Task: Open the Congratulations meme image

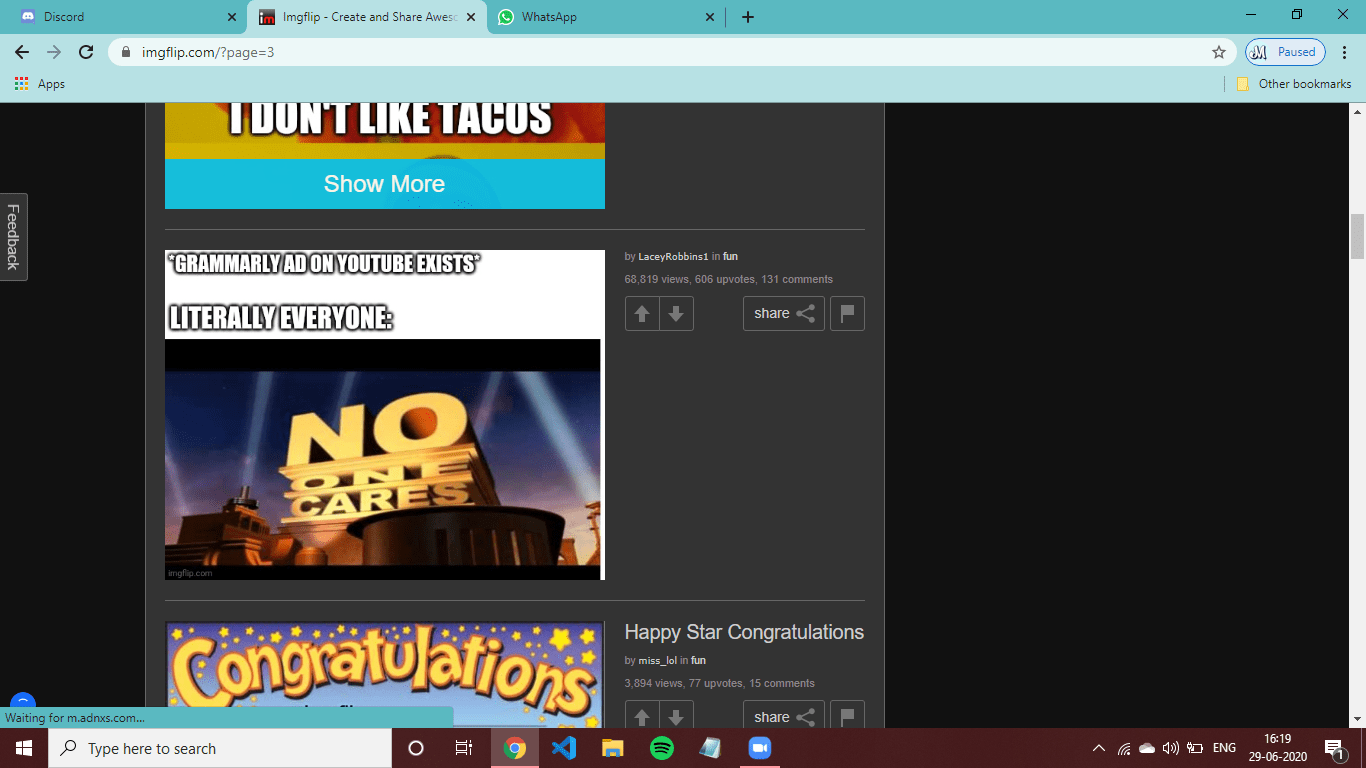Action: click(385, 675)
